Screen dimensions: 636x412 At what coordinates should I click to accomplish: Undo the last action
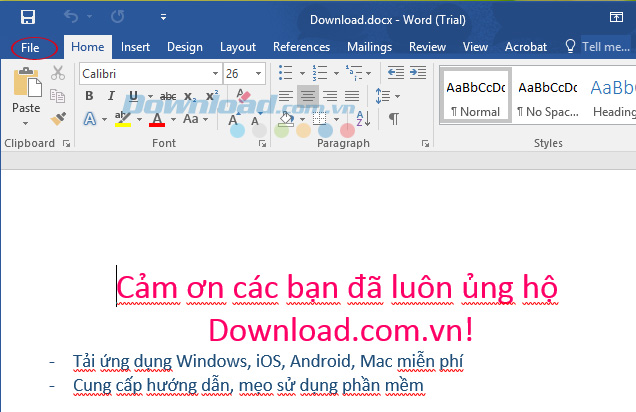pyautogui.click(x=71, y=17)
